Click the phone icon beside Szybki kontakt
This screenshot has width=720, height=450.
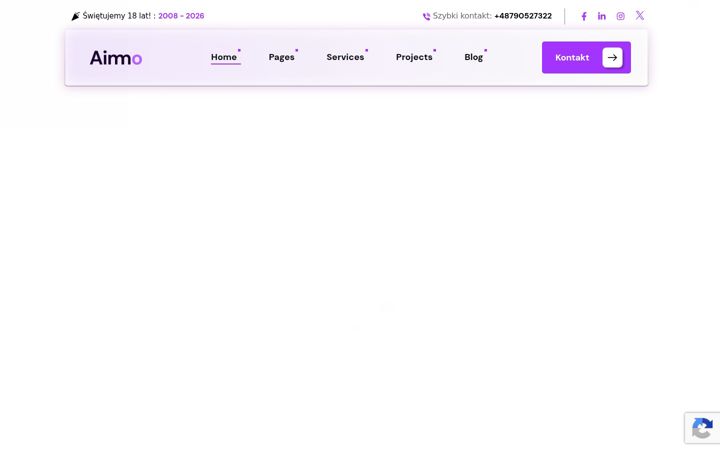427,17
